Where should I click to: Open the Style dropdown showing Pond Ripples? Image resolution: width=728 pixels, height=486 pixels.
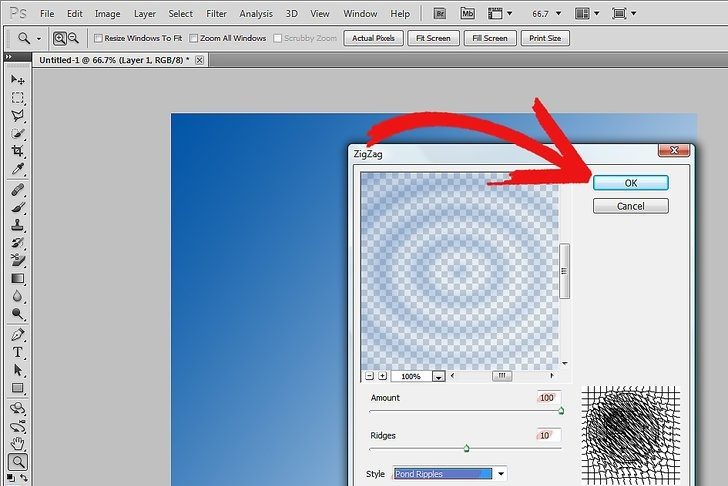(501, 474)
